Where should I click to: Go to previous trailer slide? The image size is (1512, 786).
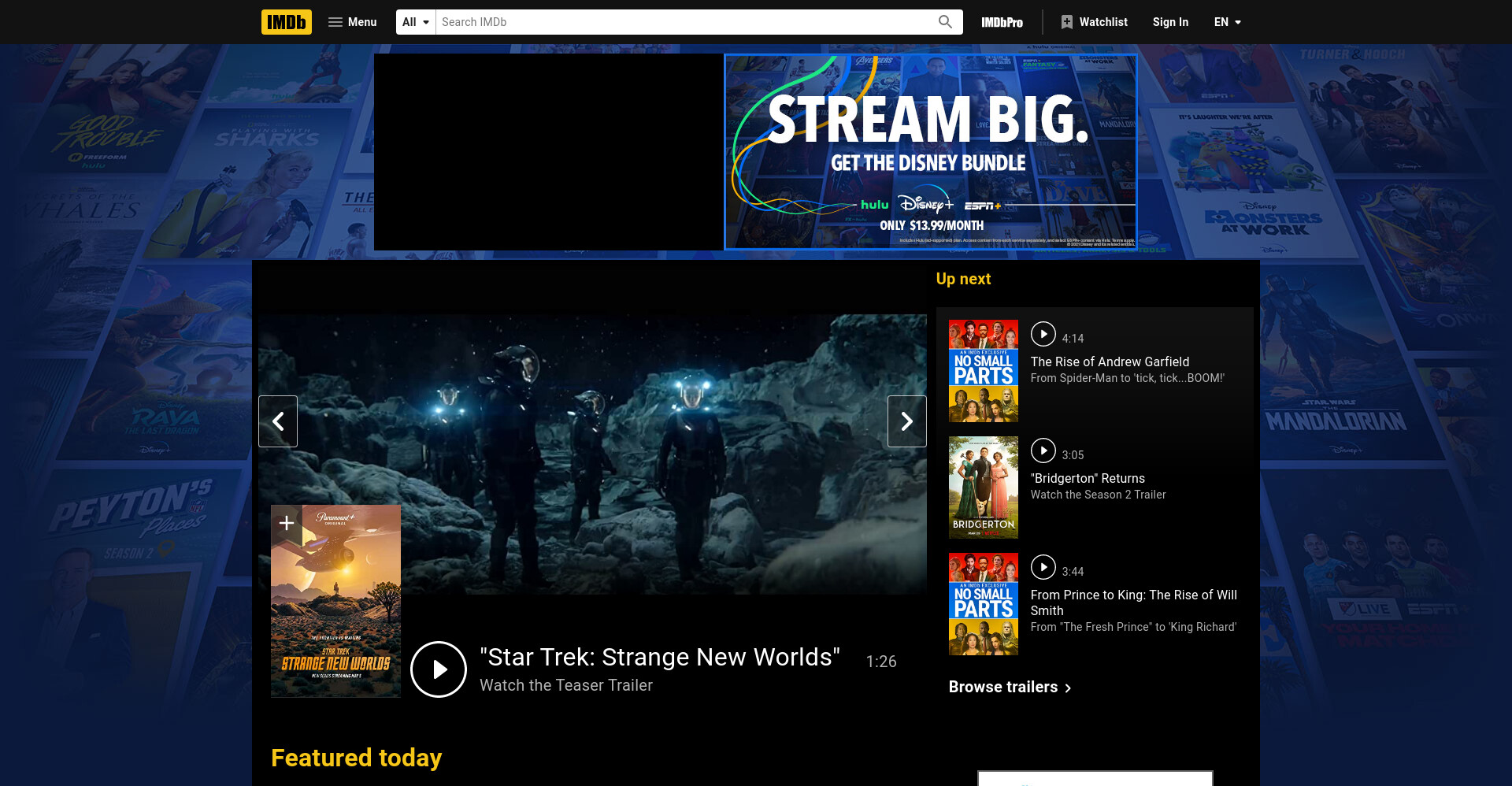coord(278,421)
